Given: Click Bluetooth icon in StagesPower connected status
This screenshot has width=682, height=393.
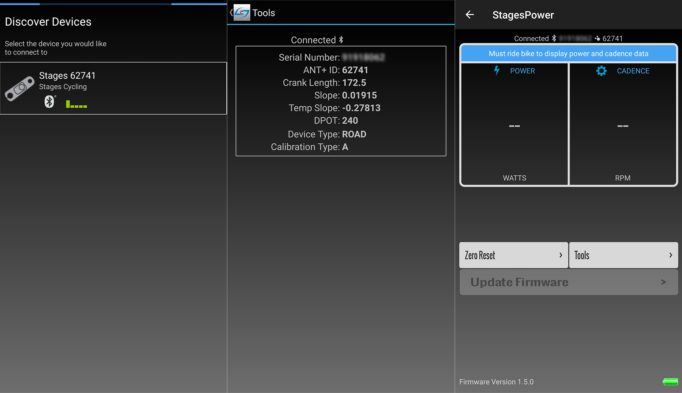Looking at the screenshot, I should pos(554,38).
